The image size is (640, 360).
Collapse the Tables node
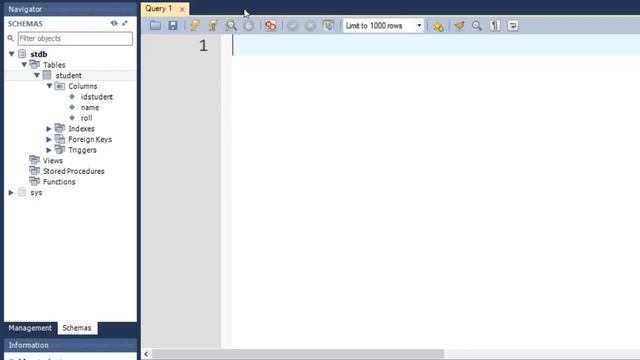pos(24,64)
